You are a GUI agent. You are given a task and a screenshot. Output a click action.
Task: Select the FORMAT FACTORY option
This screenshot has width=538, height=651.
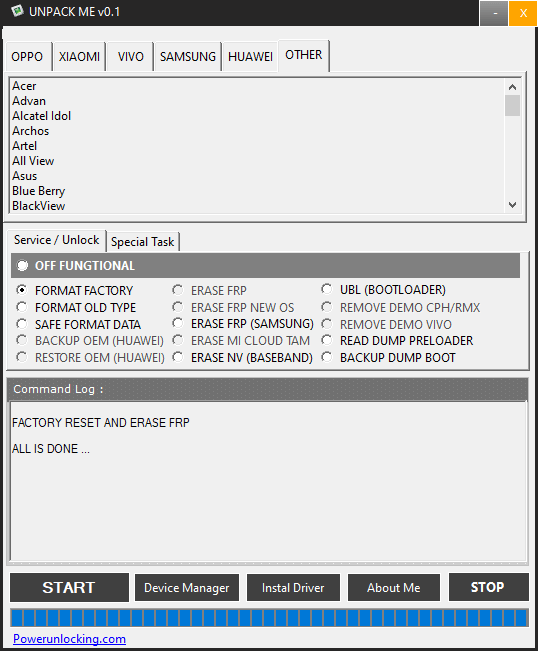click(22, 290)
